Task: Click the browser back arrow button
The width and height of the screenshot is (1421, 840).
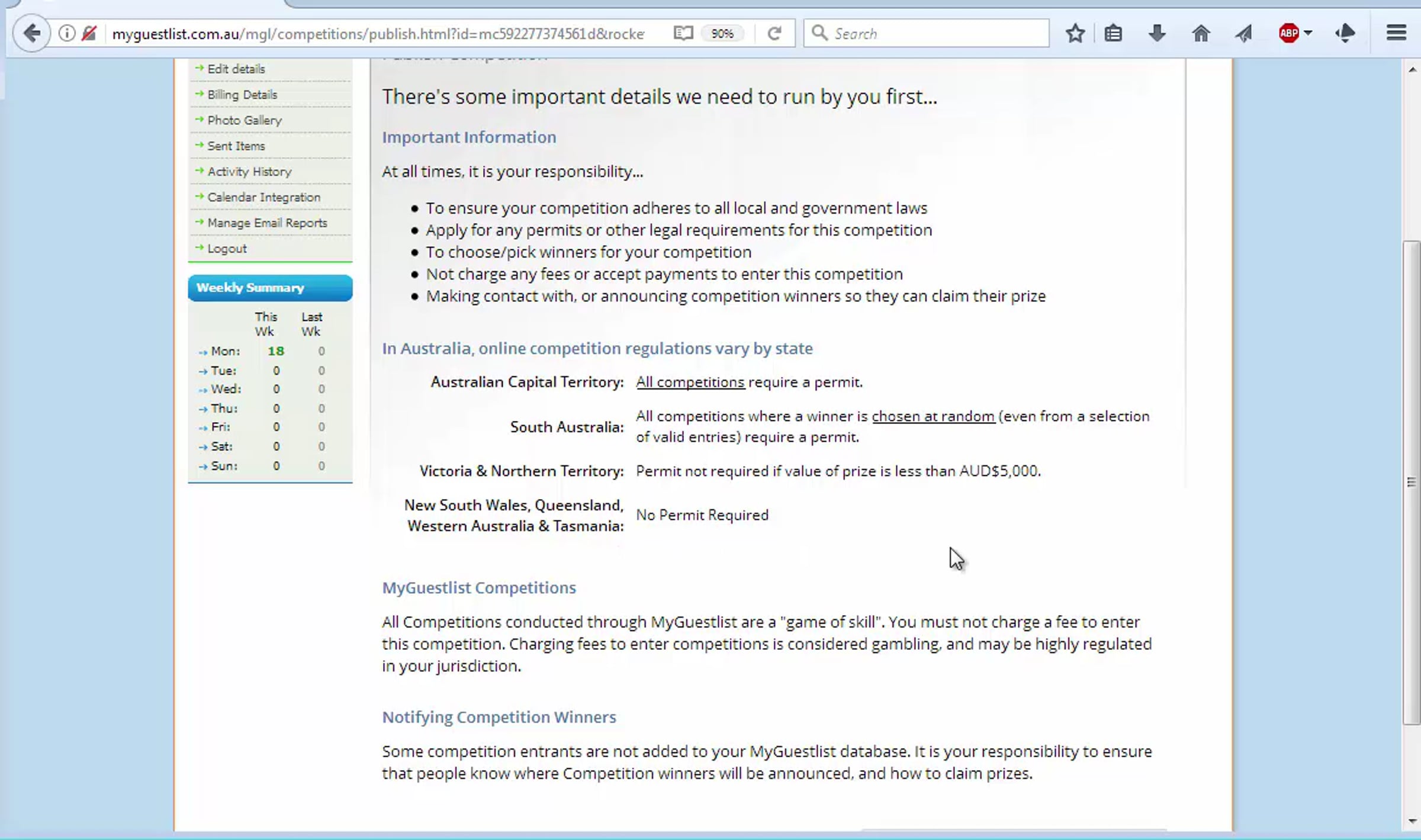Action: (31, 33)
